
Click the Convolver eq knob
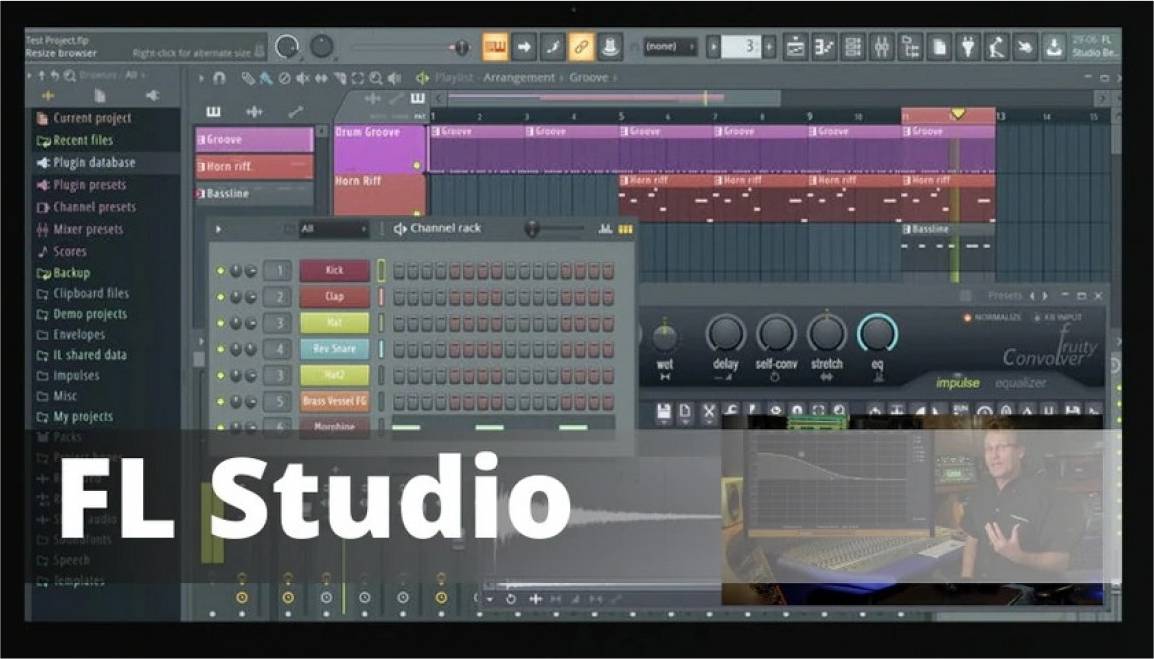877,334
